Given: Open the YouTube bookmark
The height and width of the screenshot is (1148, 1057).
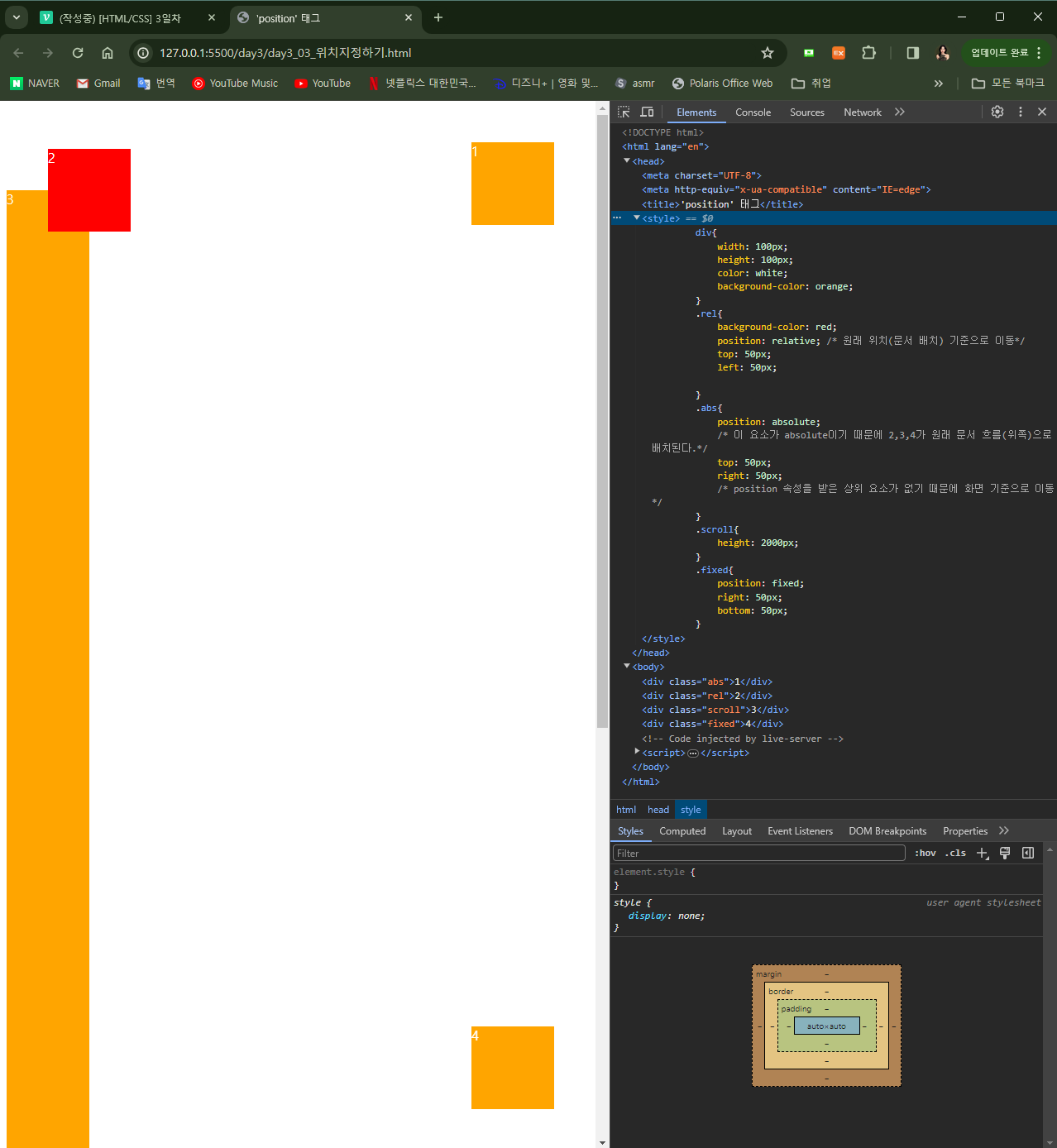Looking at the screenshot, I should [x=323, y=84].
